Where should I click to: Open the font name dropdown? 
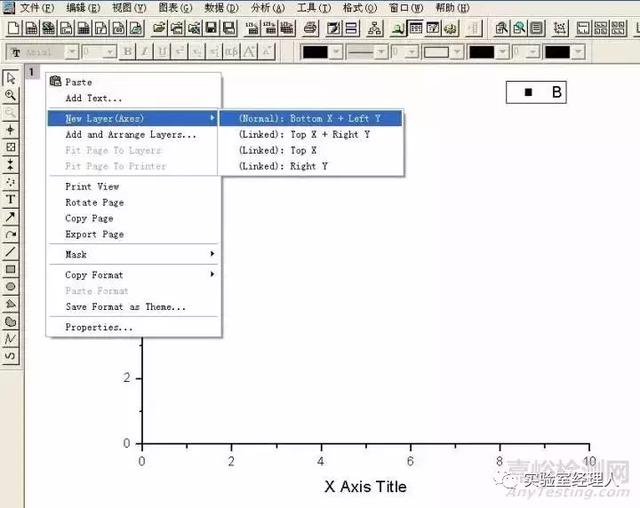point(72,52)
